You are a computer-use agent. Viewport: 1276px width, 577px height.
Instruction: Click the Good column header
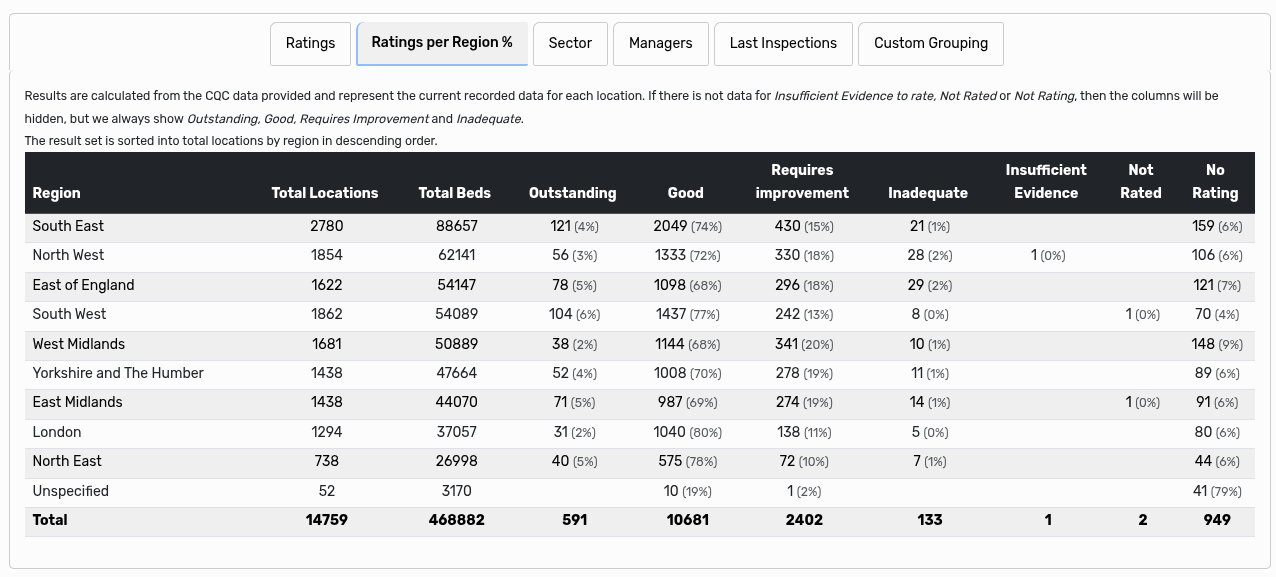tap(685, 193)
